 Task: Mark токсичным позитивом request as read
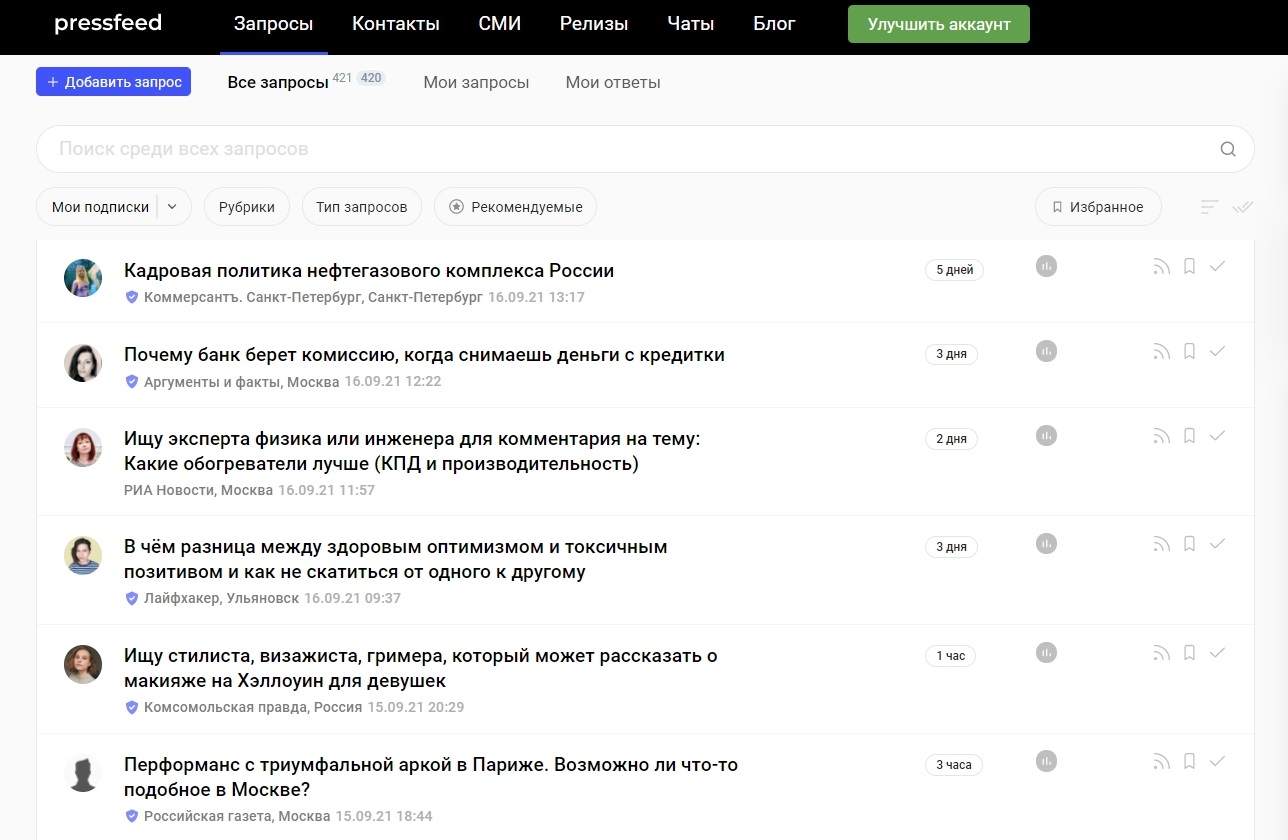(x=1217, y=544)
